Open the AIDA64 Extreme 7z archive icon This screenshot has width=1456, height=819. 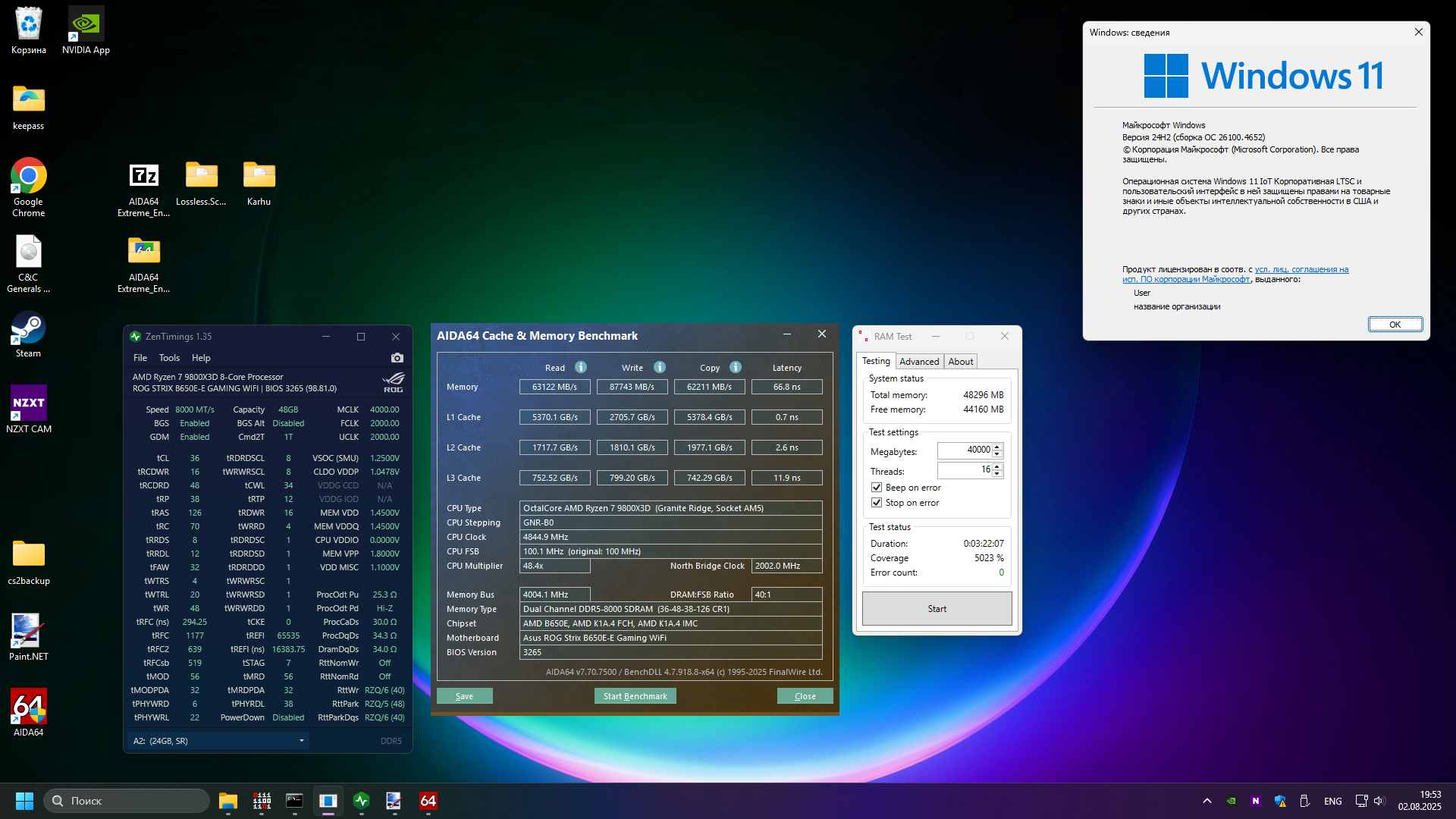click(x=143, y=187)
